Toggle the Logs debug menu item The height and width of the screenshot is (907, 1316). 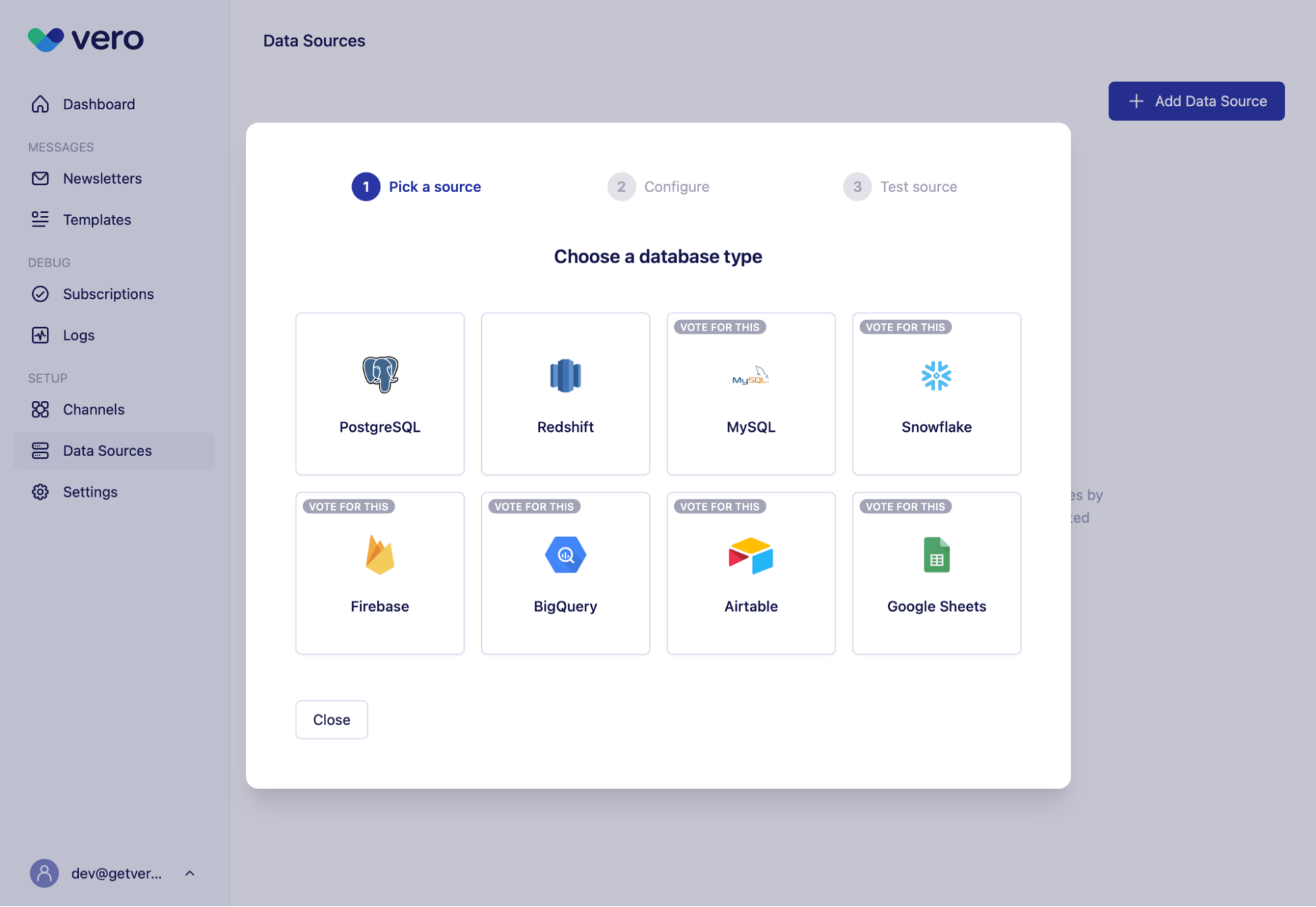[x=79, y=335]
